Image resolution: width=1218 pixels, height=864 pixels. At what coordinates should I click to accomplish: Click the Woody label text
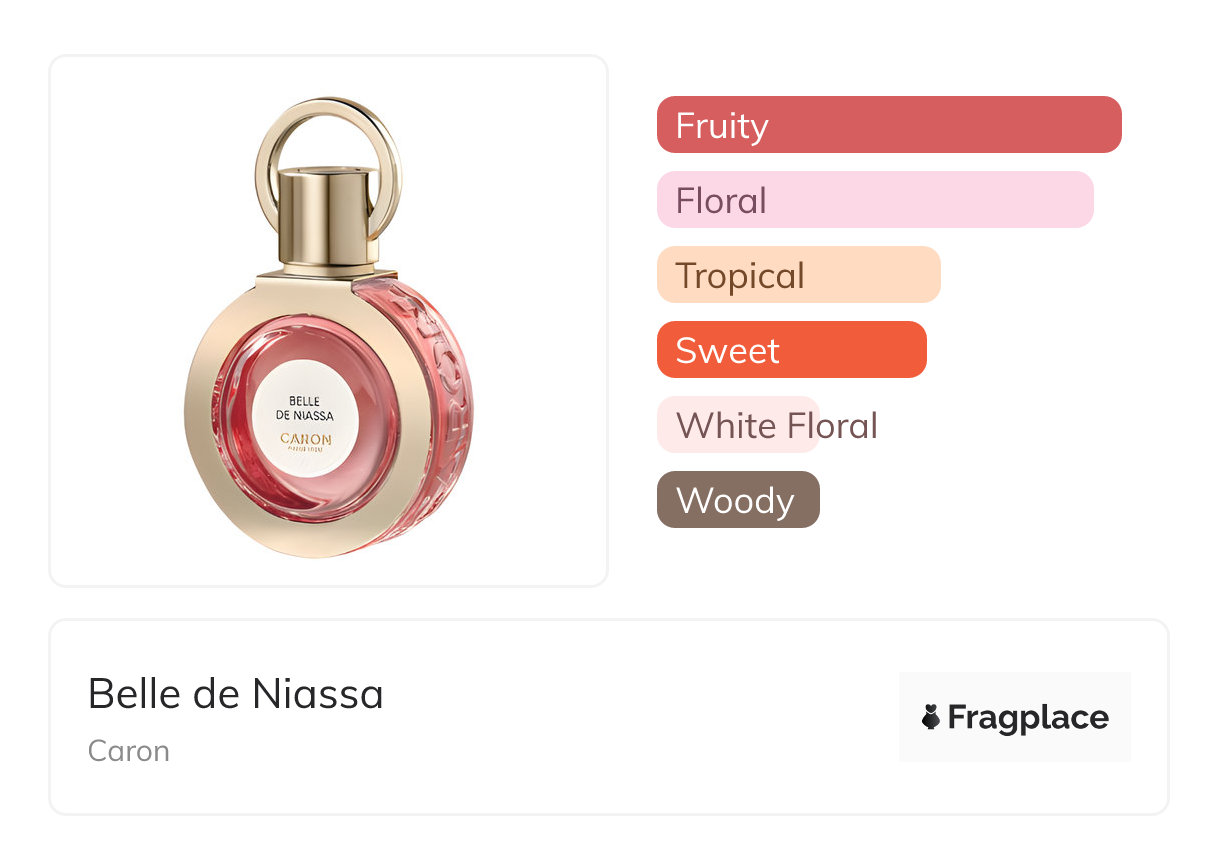point(735,500)
